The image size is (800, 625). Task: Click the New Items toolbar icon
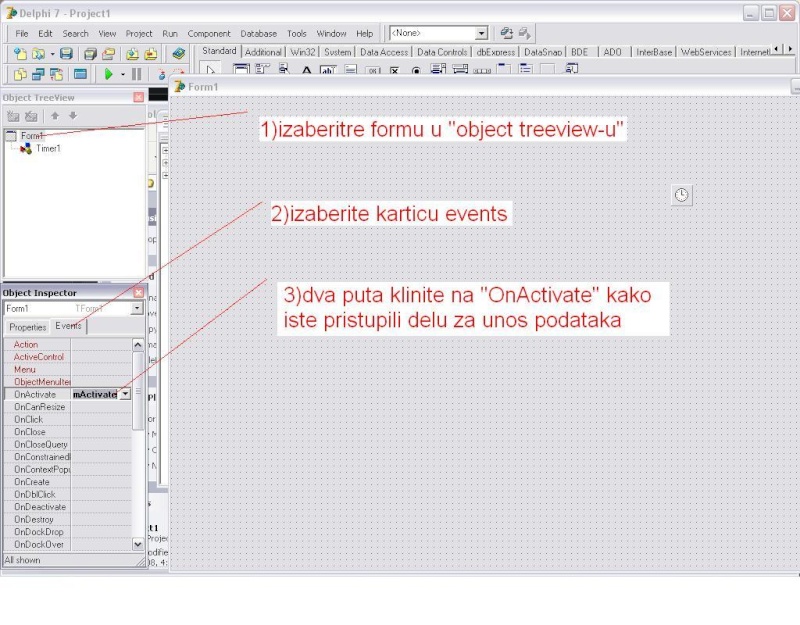[x=20, y=53]
